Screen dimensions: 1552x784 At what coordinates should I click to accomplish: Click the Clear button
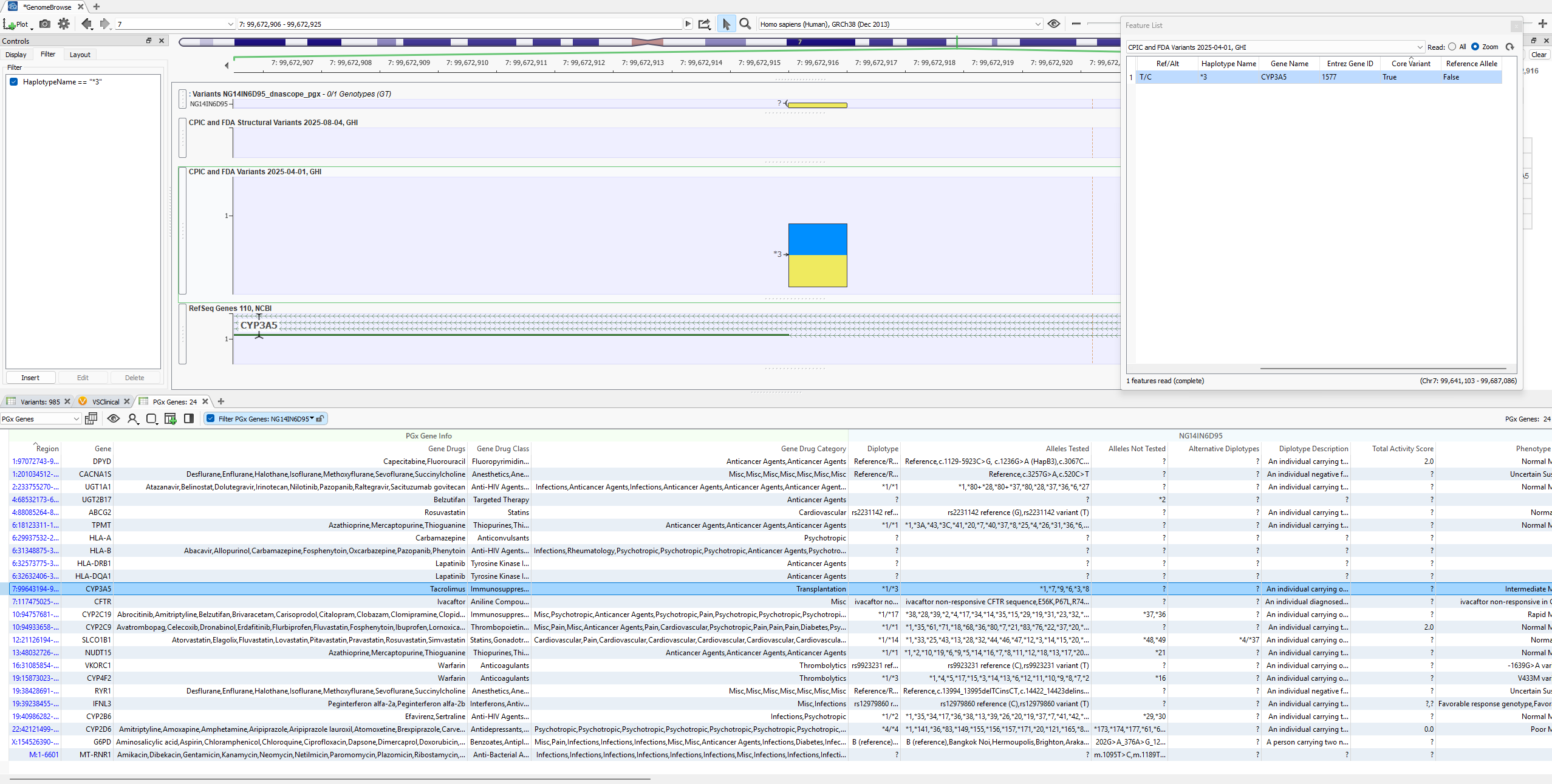tap(1539, 55)
